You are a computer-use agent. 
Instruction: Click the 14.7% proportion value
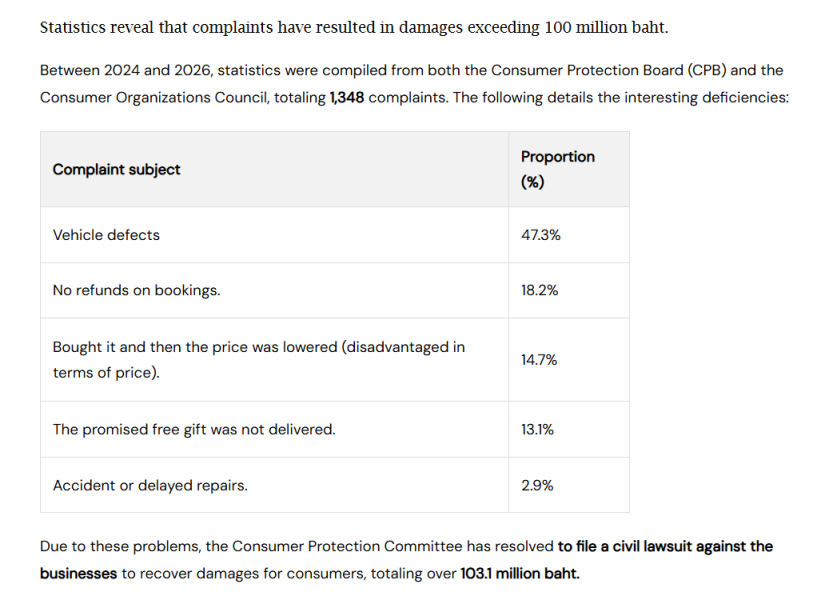(539, 360)
